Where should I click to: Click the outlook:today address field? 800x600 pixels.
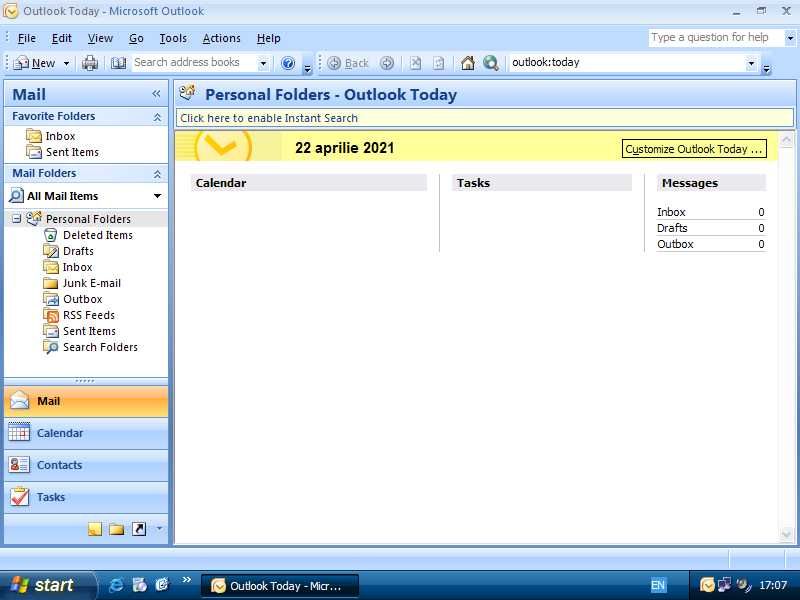627,63
